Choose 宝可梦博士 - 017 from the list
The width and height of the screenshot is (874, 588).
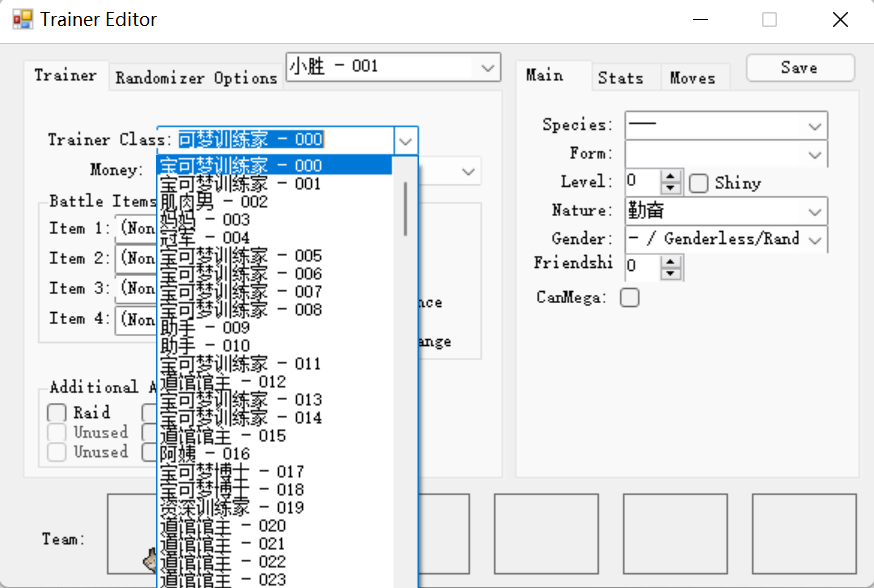(x=275, y=472)
